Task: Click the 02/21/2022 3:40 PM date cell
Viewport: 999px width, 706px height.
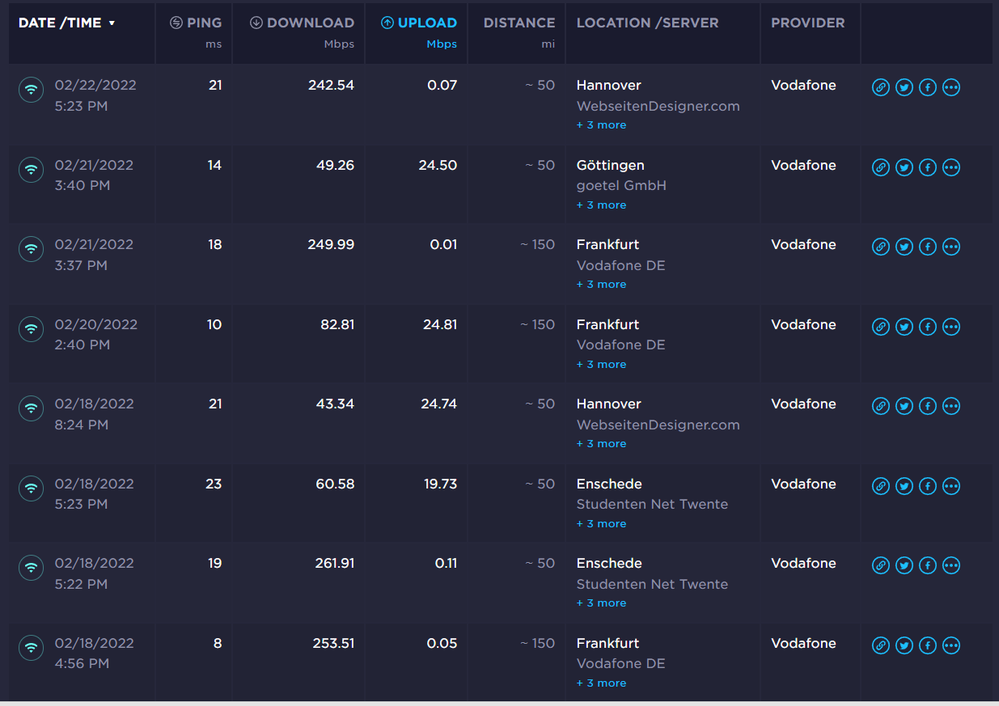Action: pos(94,175)
